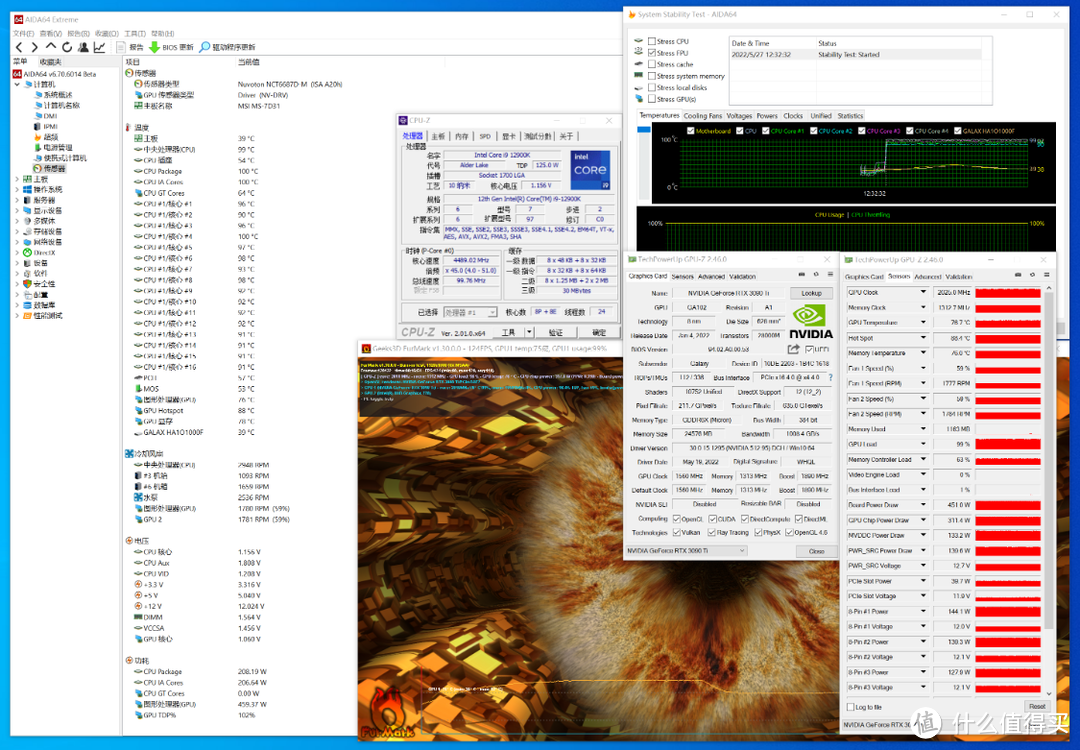Open the NVIDIA GeForce RTX 3090 Ti selector
The width and height of the screenshot is (1080, 750).
coord(685,551)
